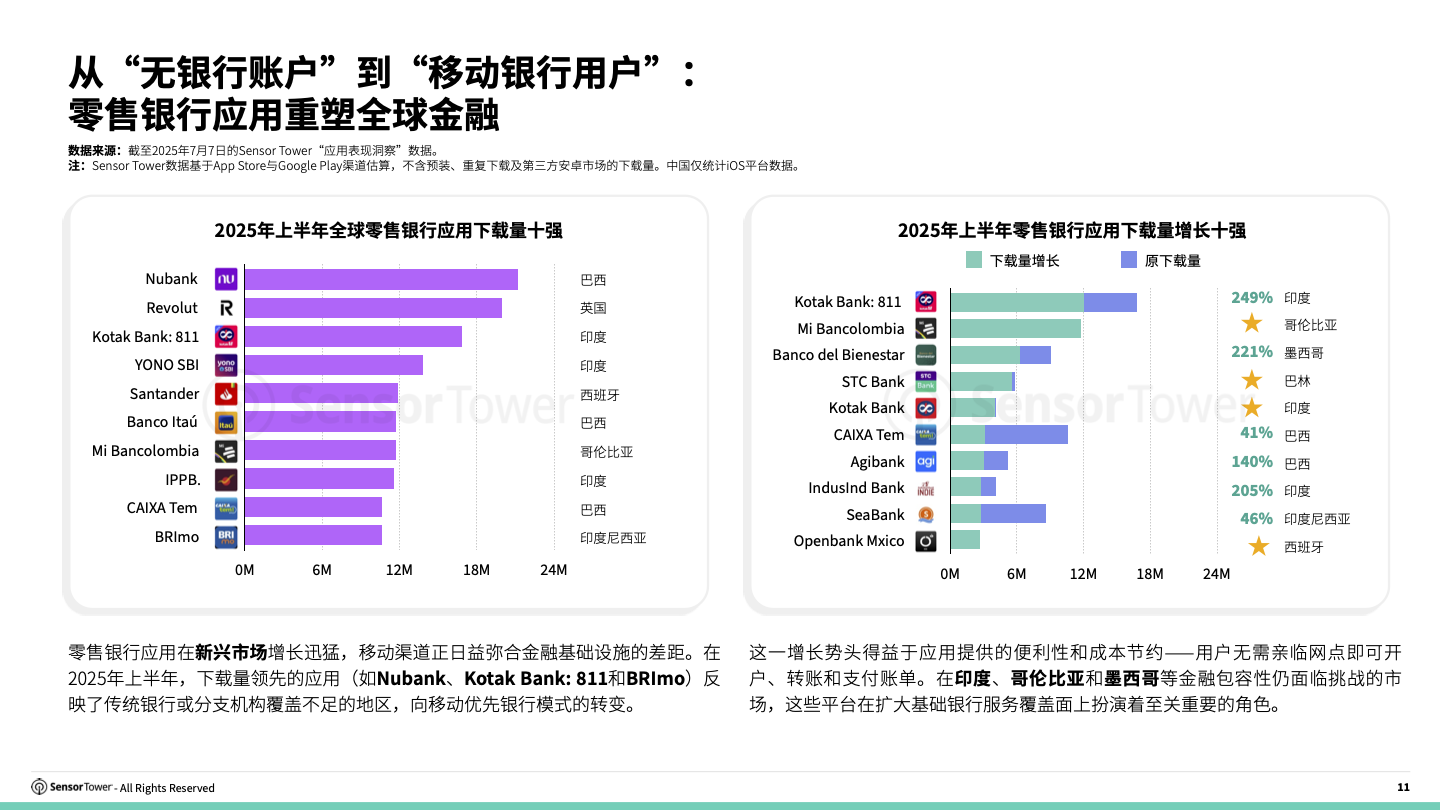1440x810 pixels.
Task: Click the 西班牙牙 label beside Santander
Action: click(x=600, y=394)
